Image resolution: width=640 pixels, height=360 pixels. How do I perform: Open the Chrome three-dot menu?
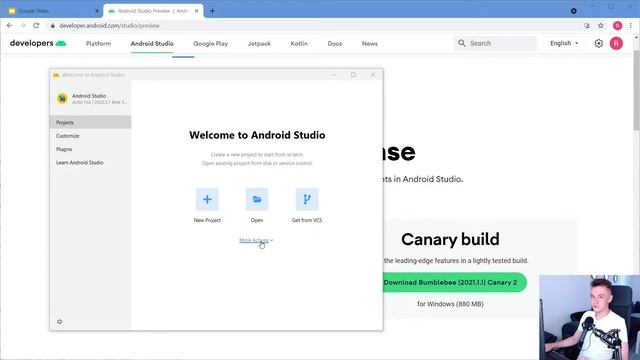coord(631,25)
